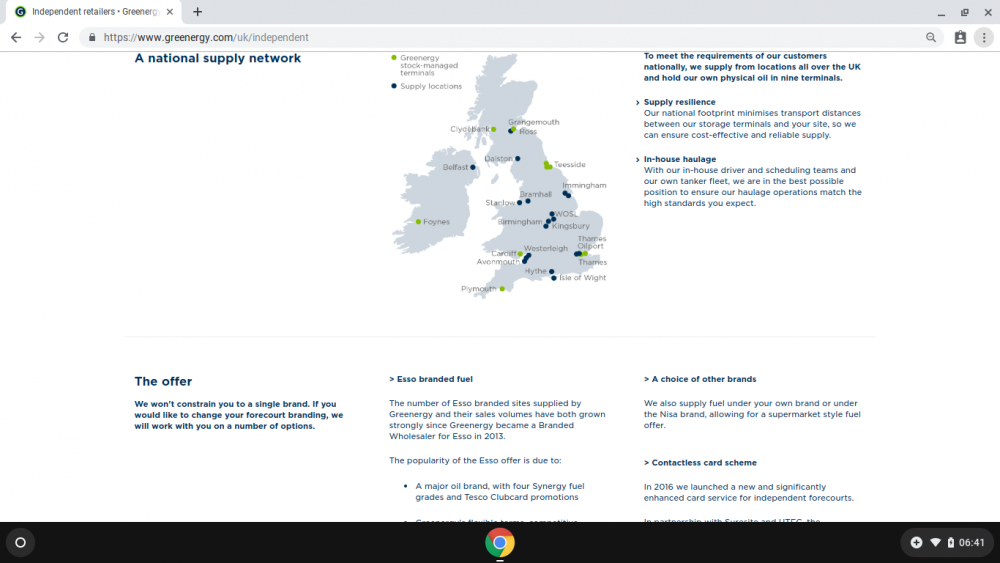Click the Avonmouth map label
Viewport: 1000px width, 563px height.
pos(498,262)
